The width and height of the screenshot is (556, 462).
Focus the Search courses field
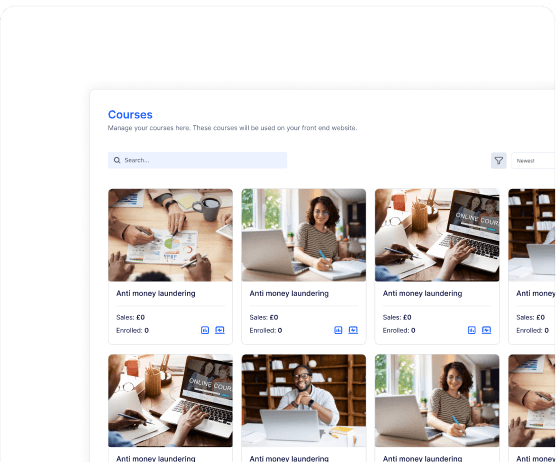[198, 160]
